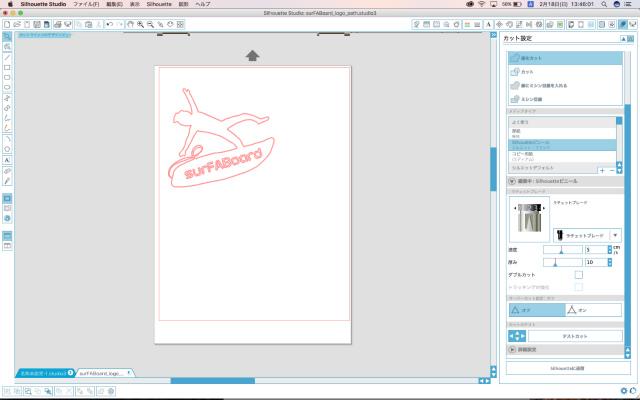640x400 pixels.
Task: Select the Rounded Rectangle tool
Action: click(7, 78)
